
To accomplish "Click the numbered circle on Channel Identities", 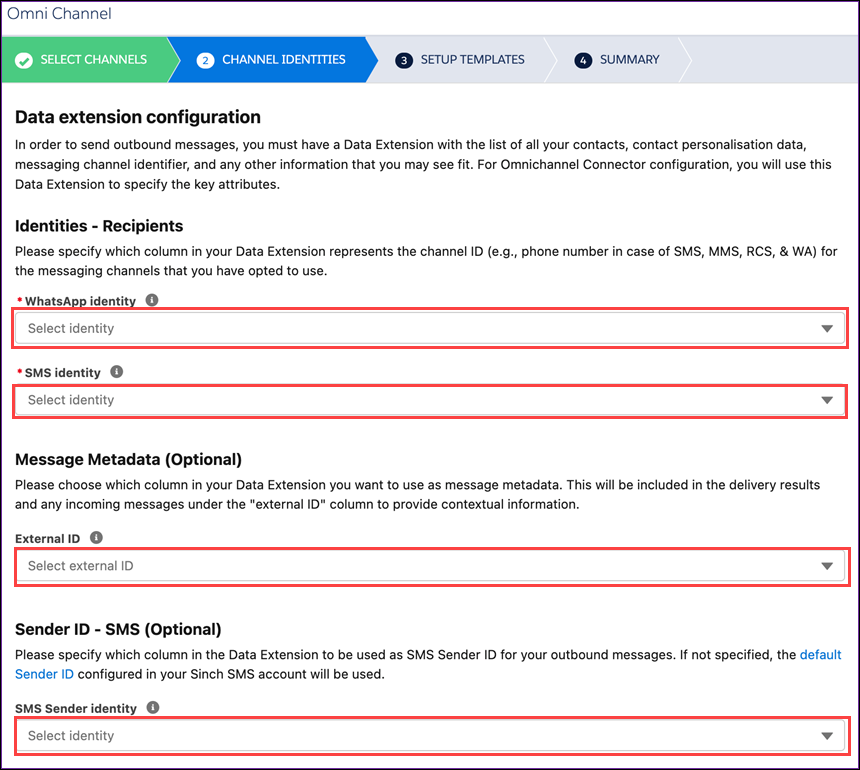I will [205, 60].
